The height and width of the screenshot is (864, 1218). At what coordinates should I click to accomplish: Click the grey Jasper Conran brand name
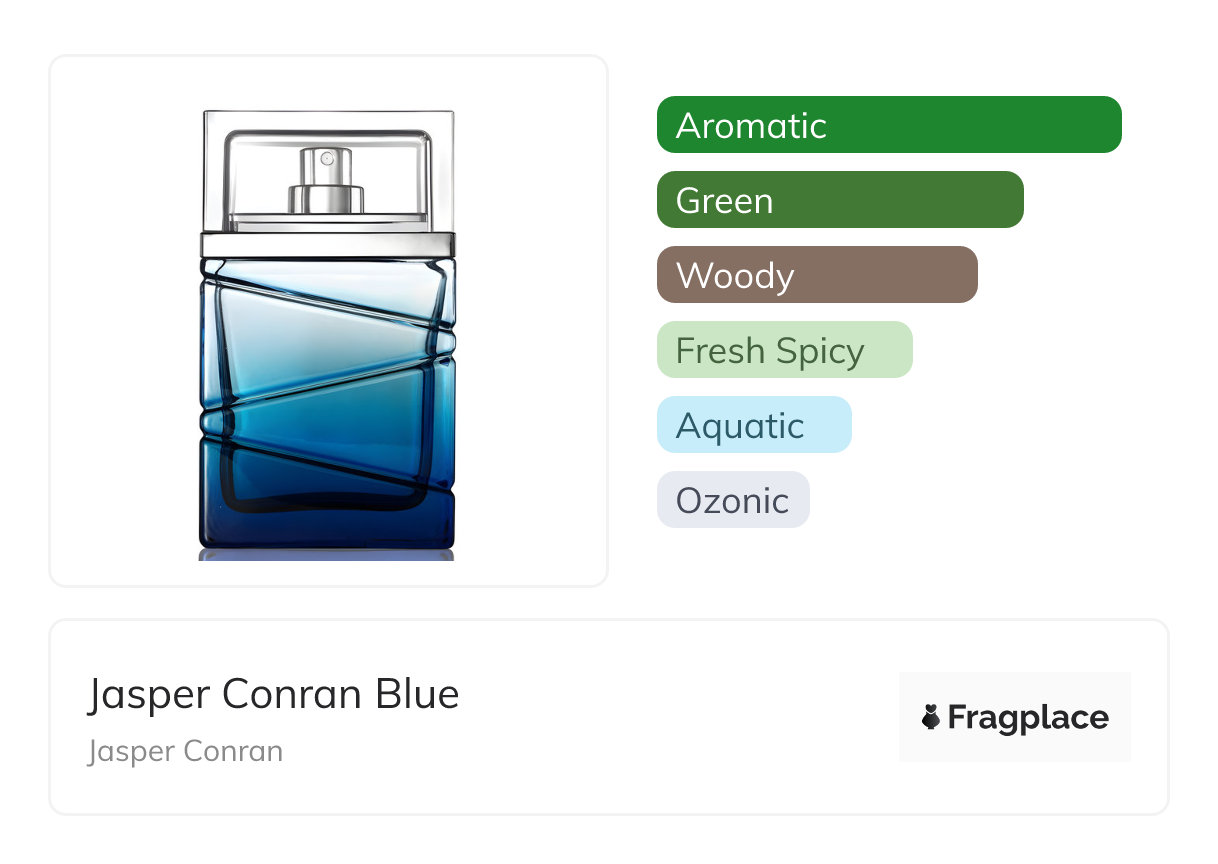coord(185,751)
